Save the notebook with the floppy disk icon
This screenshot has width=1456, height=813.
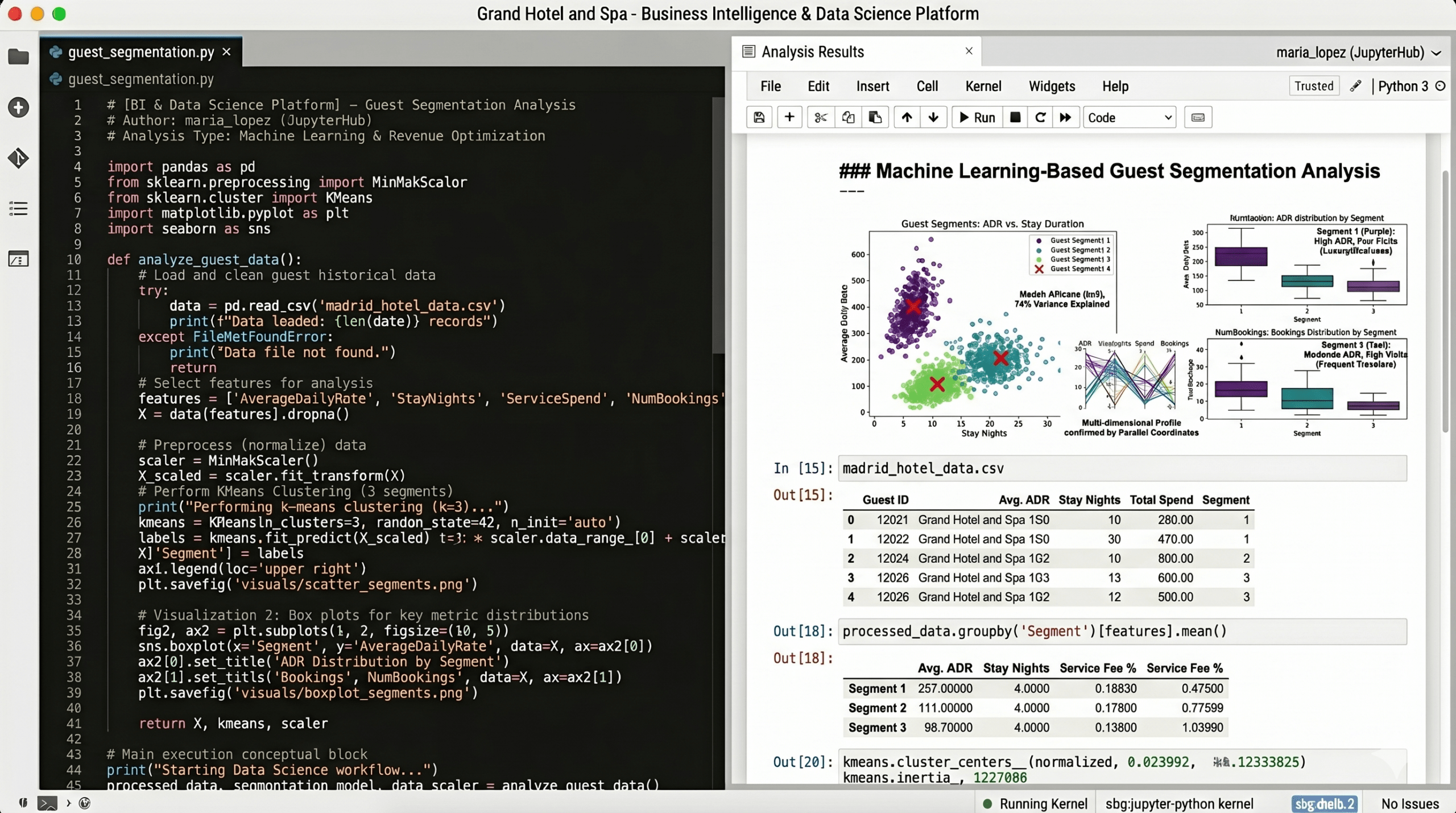[759, 118]
